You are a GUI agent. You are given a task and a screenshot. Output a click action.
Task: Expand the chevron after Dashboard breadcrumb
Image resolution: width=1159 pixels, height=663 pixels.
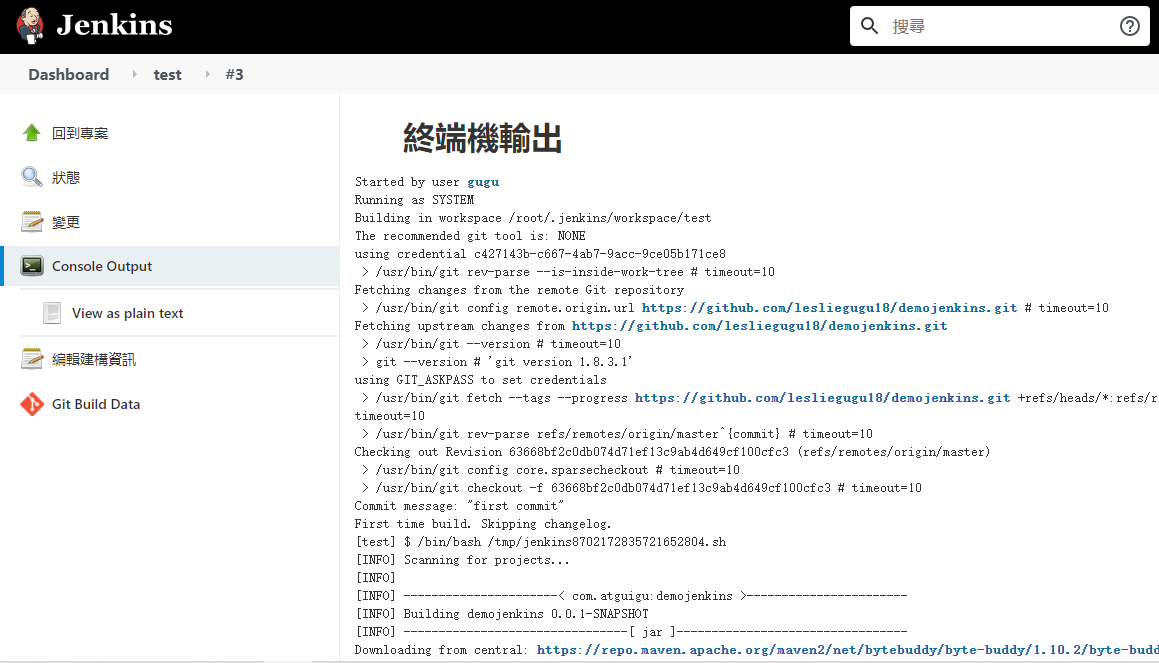click(134, 74)
